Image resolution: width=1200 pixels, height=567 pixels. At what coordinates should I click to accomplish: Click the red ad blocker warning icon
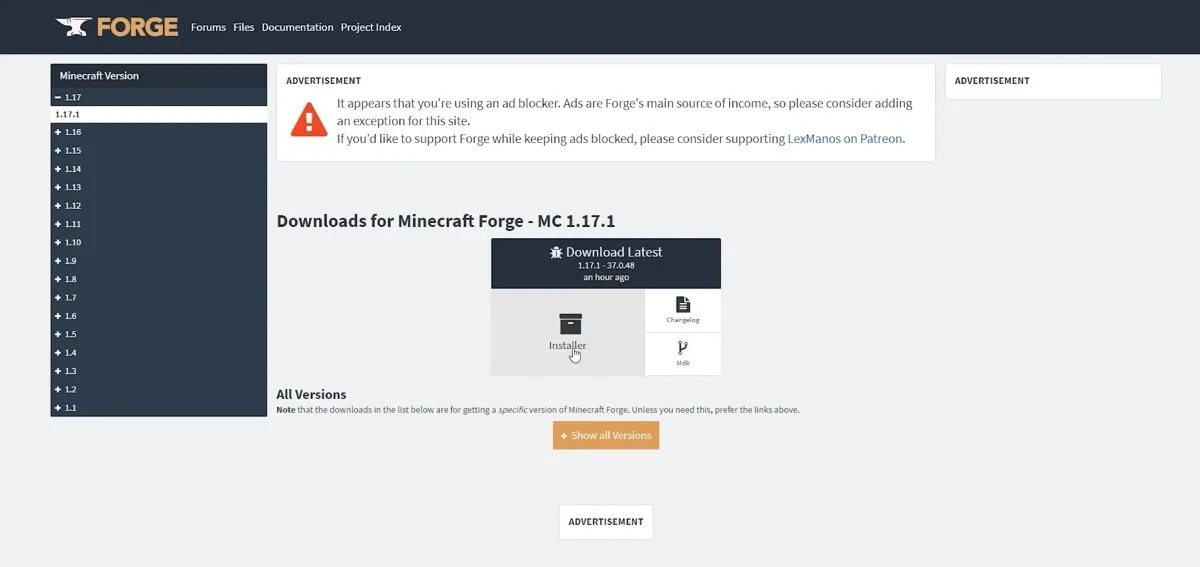pyautogui.click(x=309, y=119)
